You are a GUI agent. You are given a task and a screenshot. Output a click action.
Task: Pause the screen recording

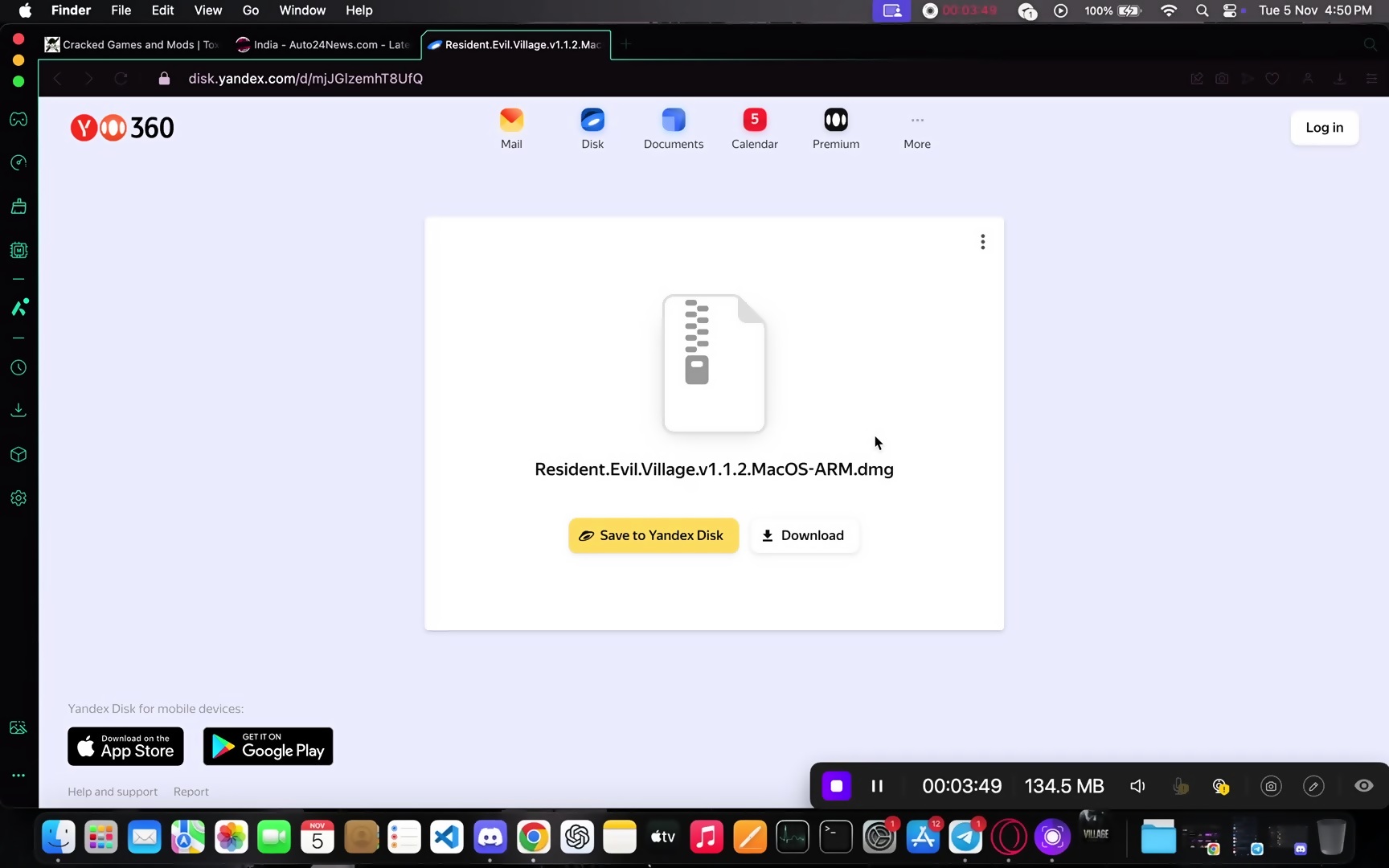pos(877,786)
